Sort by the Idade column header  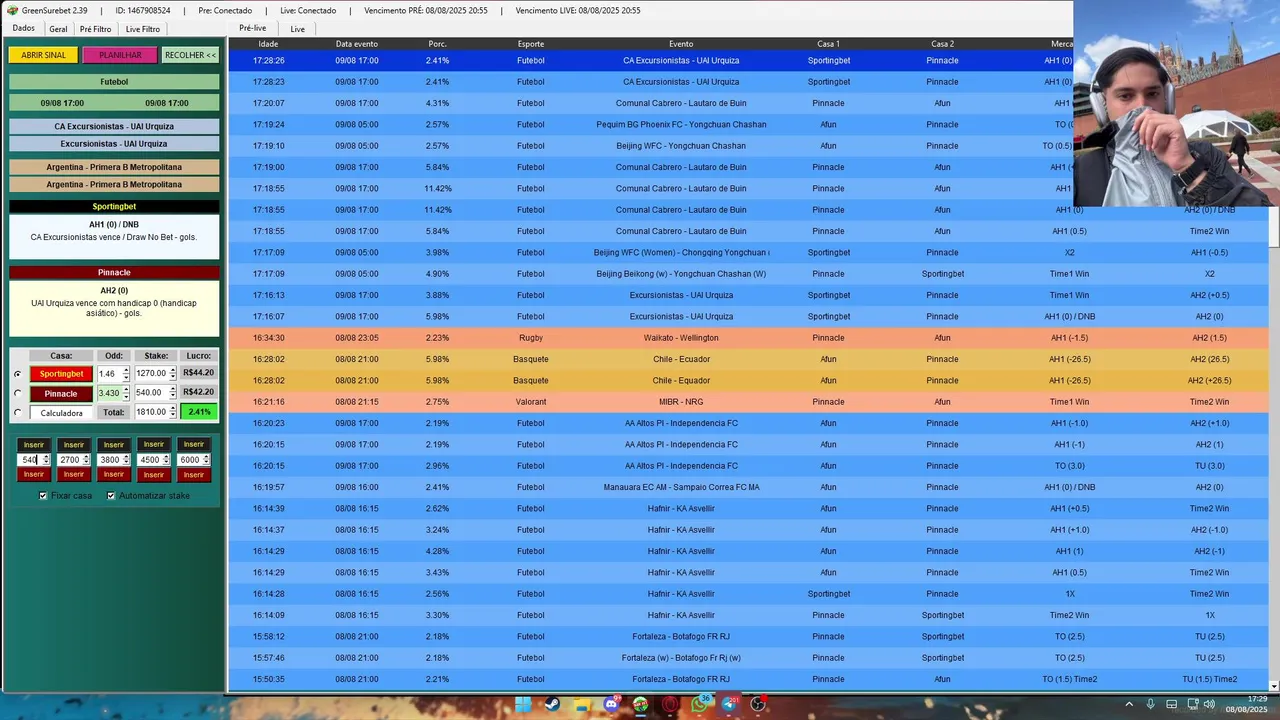268,44
